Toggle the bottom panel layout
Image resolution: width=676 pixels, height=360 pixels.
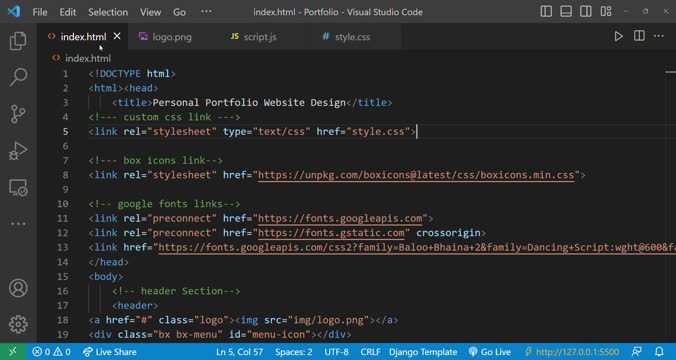[x=566, y=12]
